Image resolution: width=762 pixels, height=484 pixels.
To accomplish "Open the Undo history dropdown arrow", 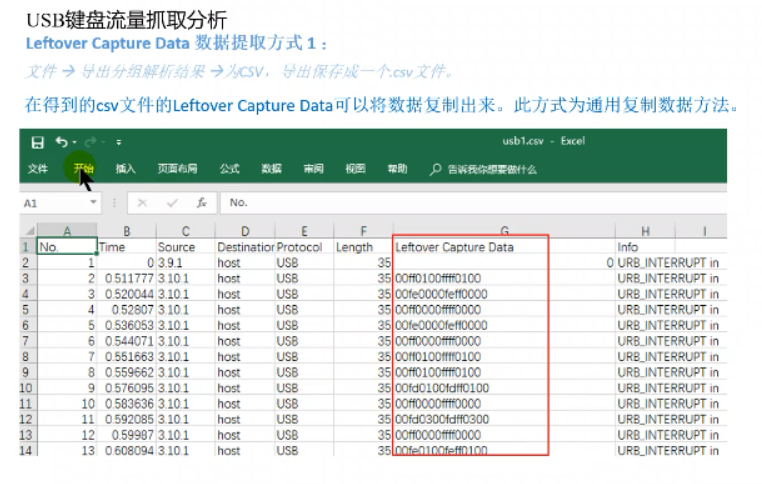I will click(74, 142).
